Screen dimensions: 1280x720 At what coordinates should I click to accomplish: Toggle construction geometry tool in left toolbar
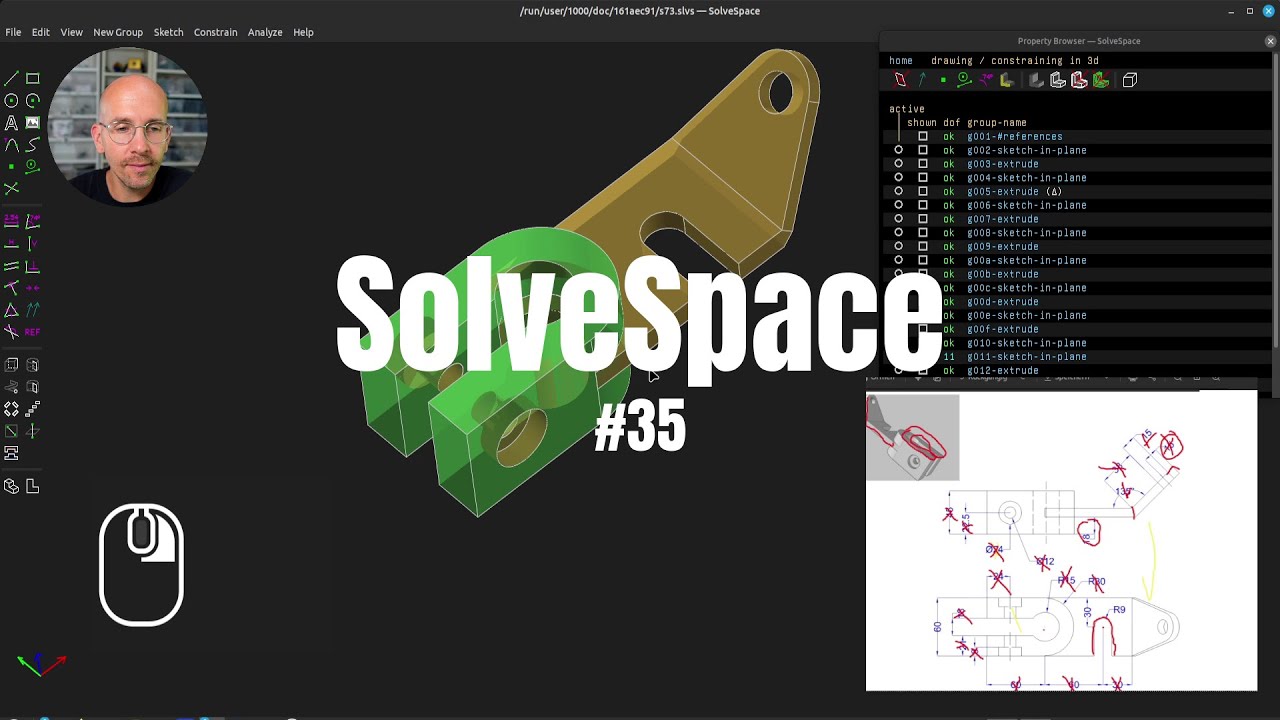click(x=32, y=167)
